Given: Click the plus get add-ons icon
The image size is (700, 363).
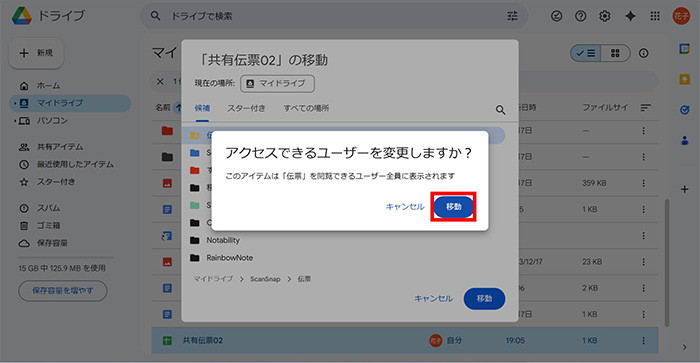Looking at the screenshot, I should [x=684, y=189].
